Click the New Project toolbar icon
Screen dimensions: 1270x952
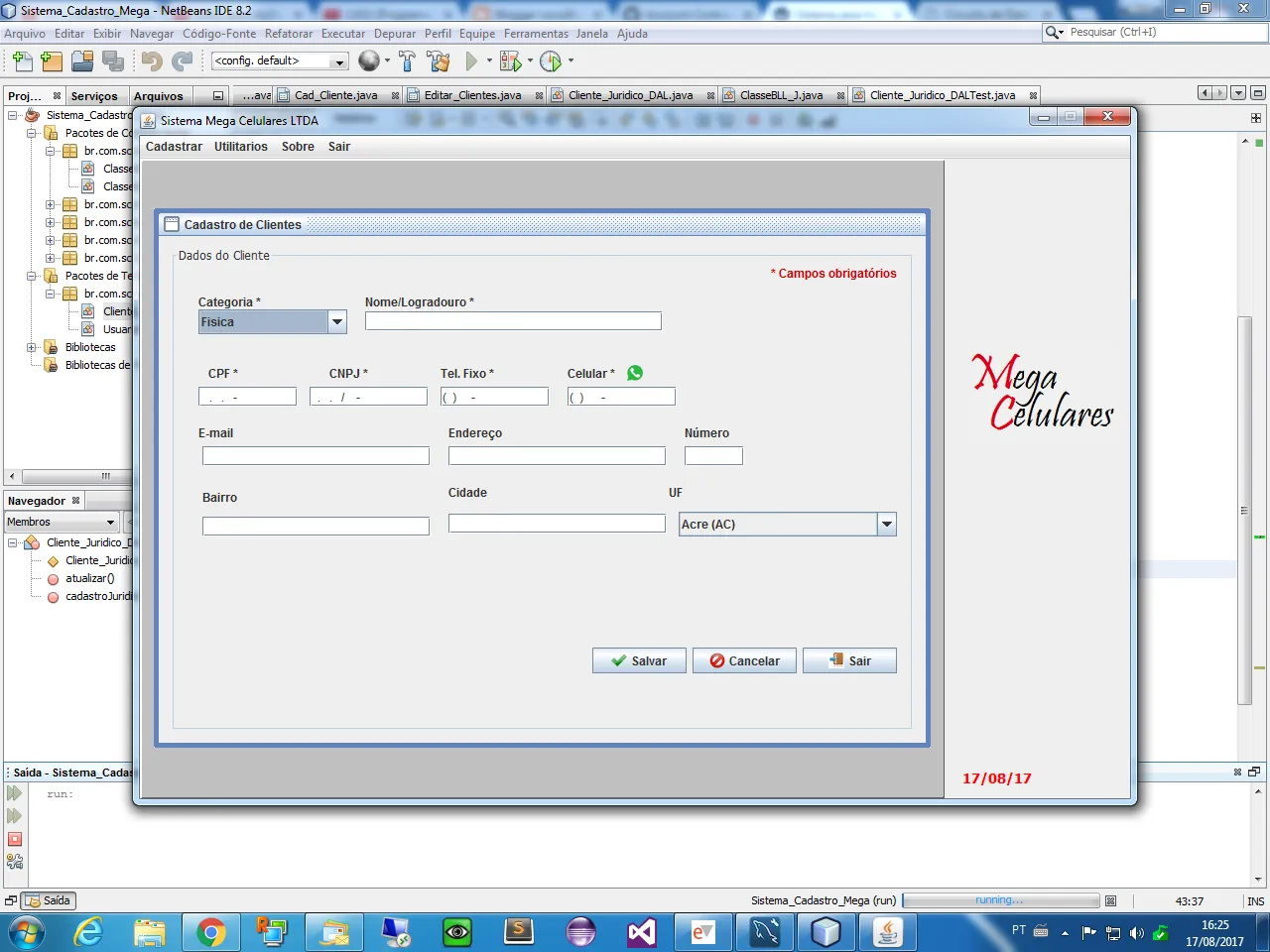(x=52, y=61)
